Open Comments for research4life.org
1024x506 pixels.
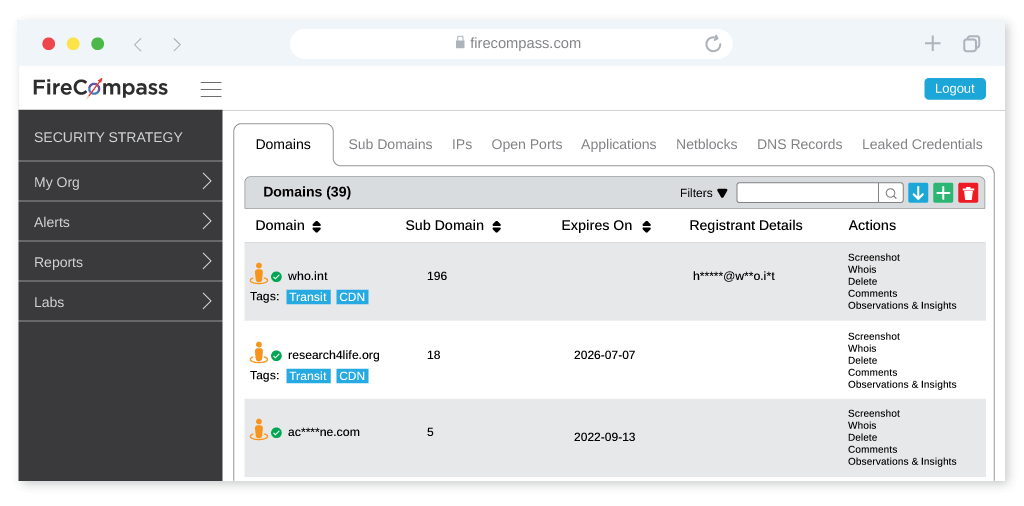click(872, 372)
